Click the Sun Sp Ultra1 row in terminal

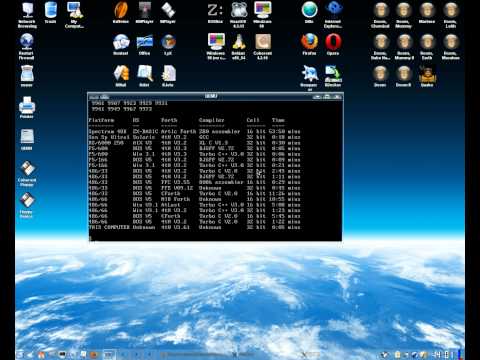pos(194,137)
